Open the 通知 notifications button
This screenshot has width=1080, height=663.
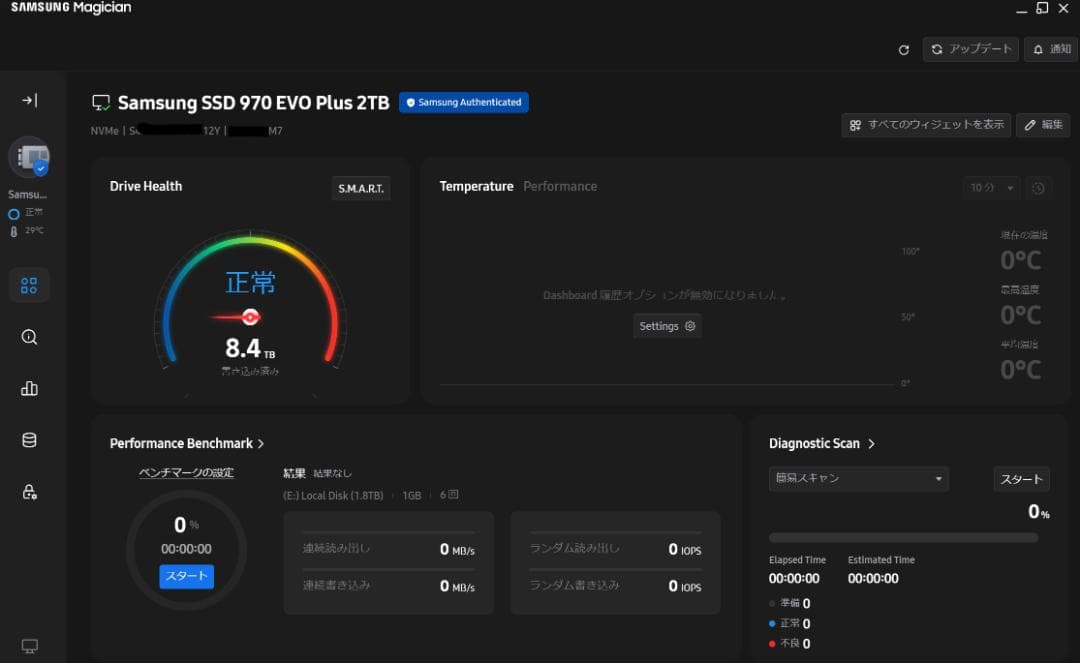(1051, 50)
